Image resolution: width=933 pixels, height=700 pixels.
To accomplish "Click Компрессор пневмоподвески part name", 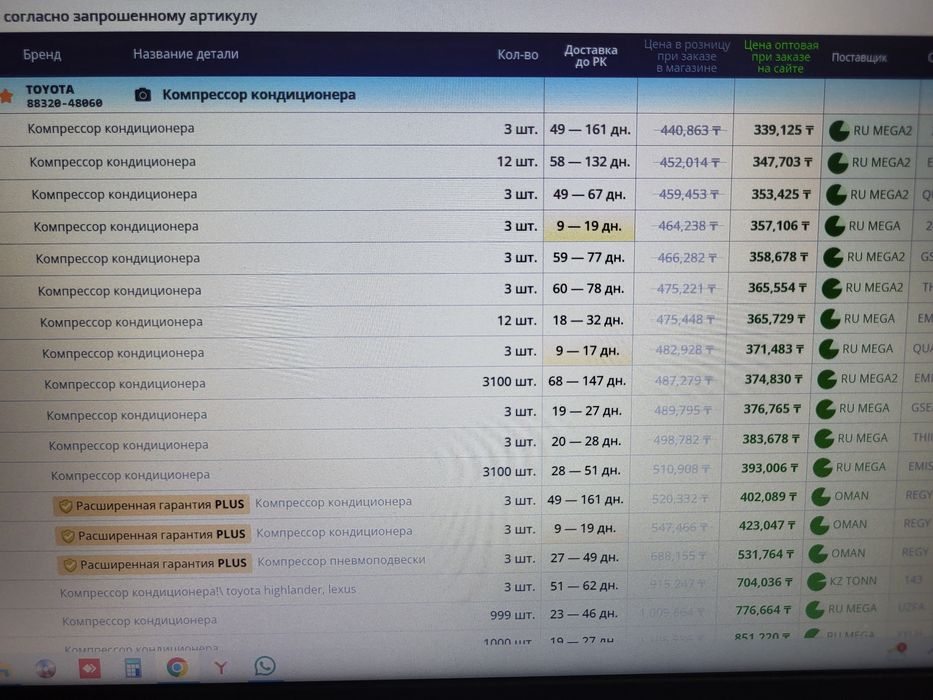I will tap(341, 560).
